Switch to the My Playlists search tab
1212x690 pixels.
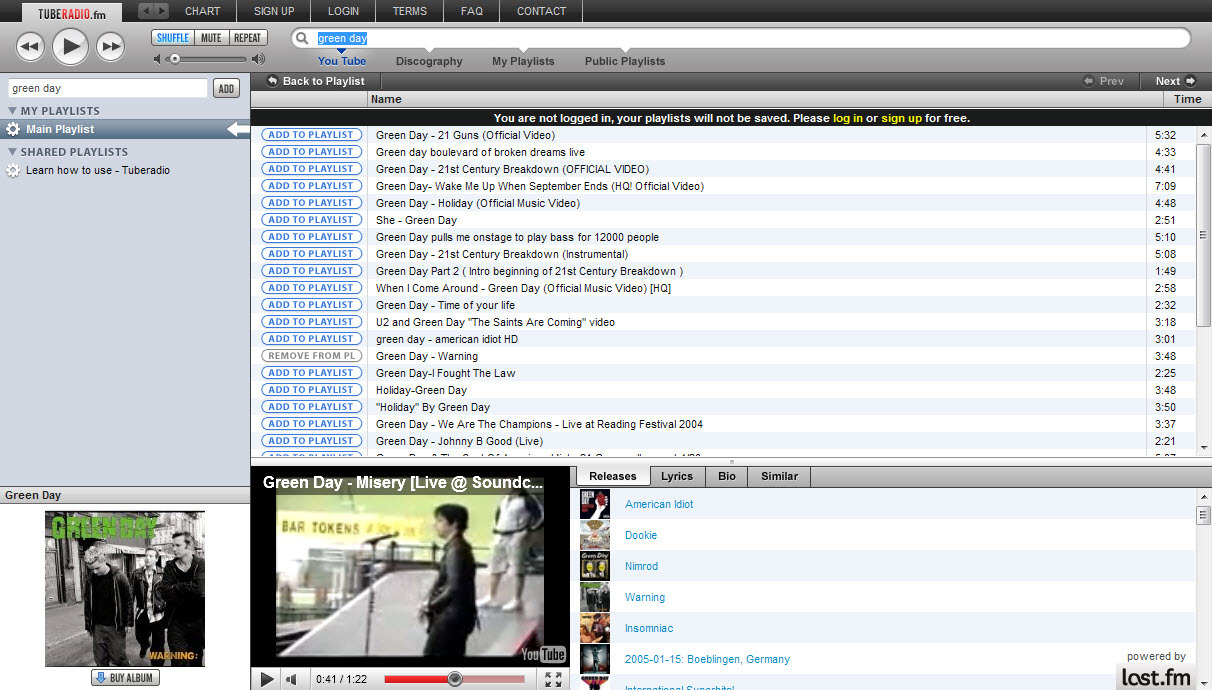(523, 61)
